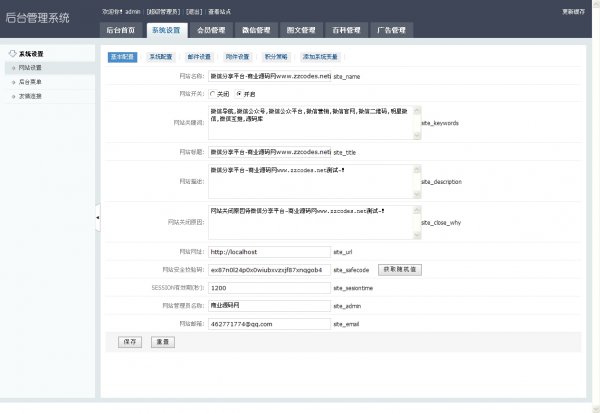600x413 pixels.
Task: Click the description textarea scroll-down arrow
Action: 417,194
